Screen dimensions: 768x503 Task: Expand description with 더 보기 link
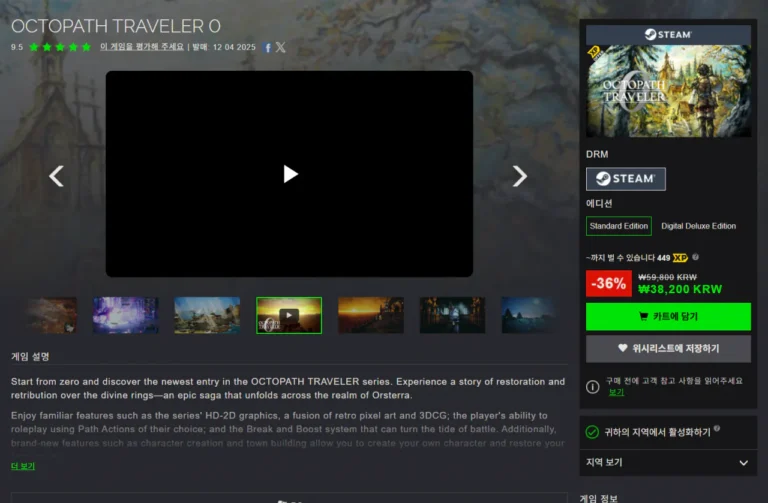pos(23,466)
